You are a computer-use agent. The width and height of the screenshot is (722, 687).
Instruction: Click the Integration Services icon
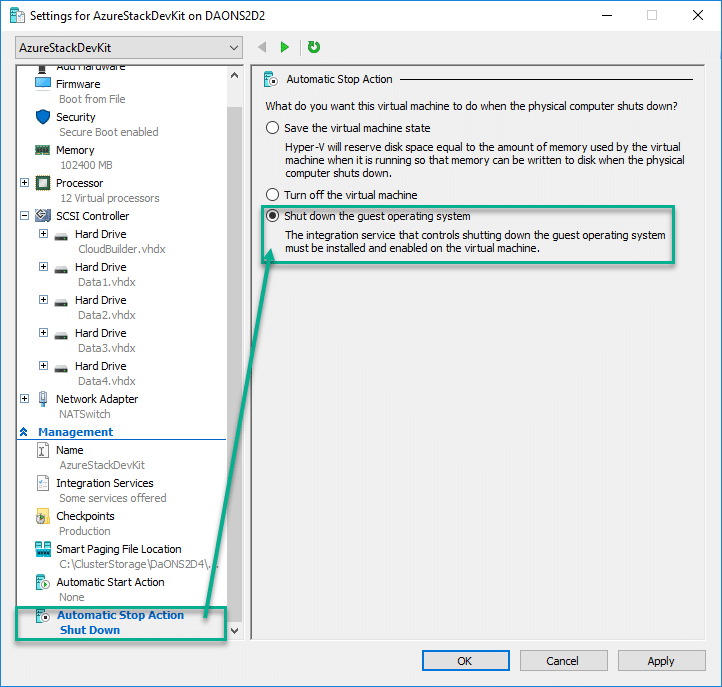[x=43, y=483]
